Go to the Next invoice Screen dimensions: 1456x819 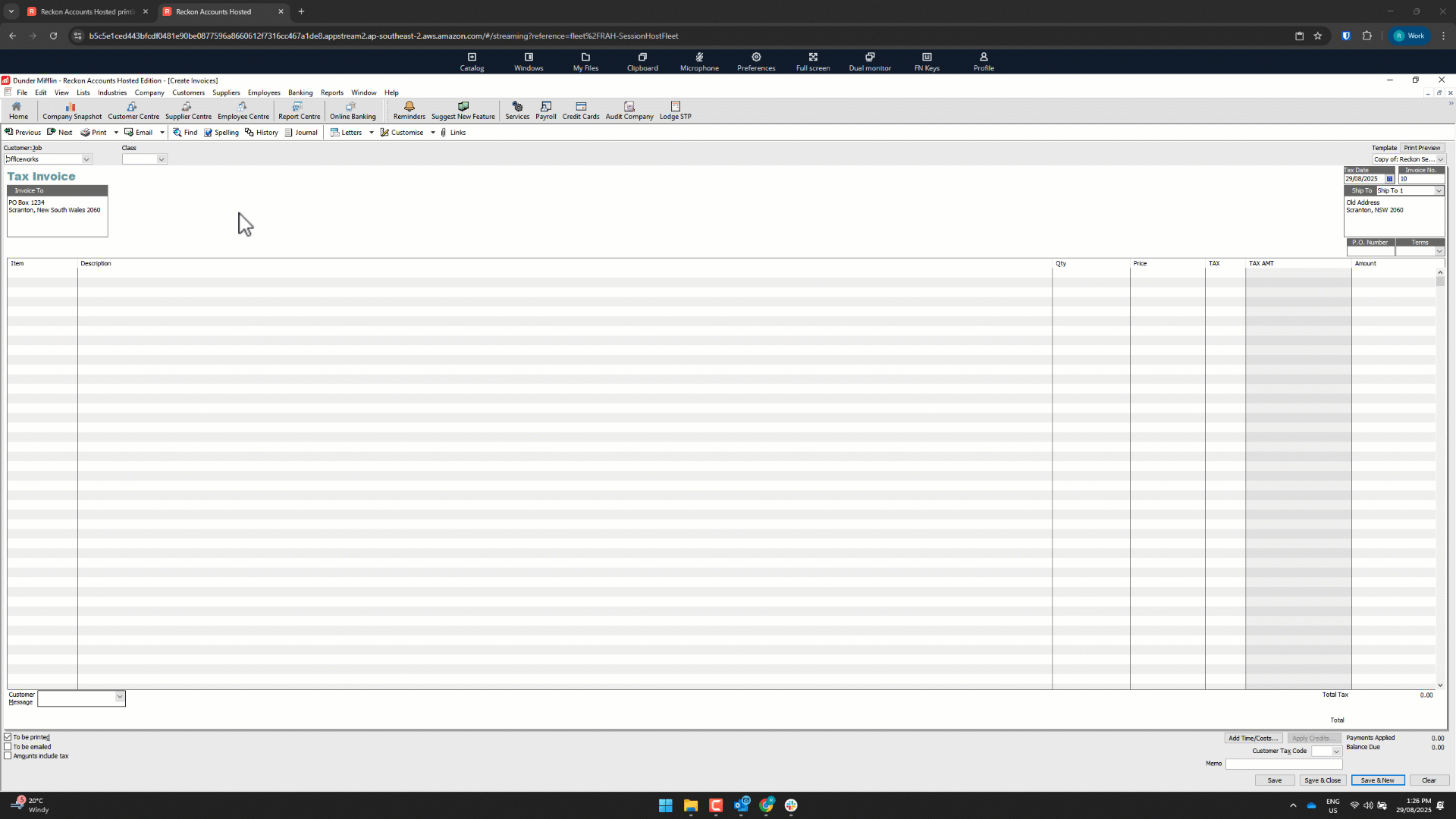point(60,132)
